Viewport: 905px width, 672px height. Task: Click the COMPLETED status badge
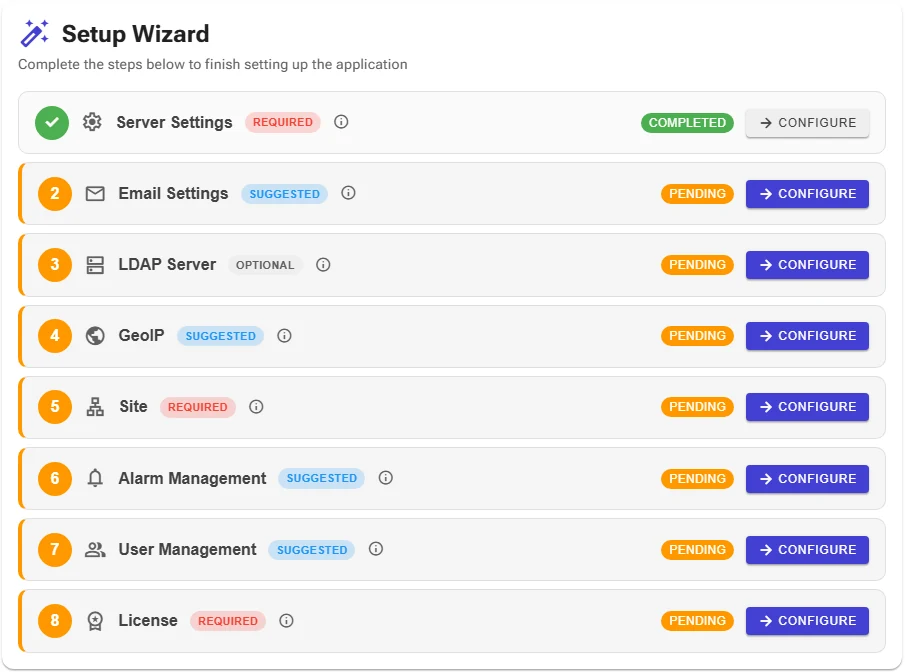pyautogui.click(x=687, y=122)
